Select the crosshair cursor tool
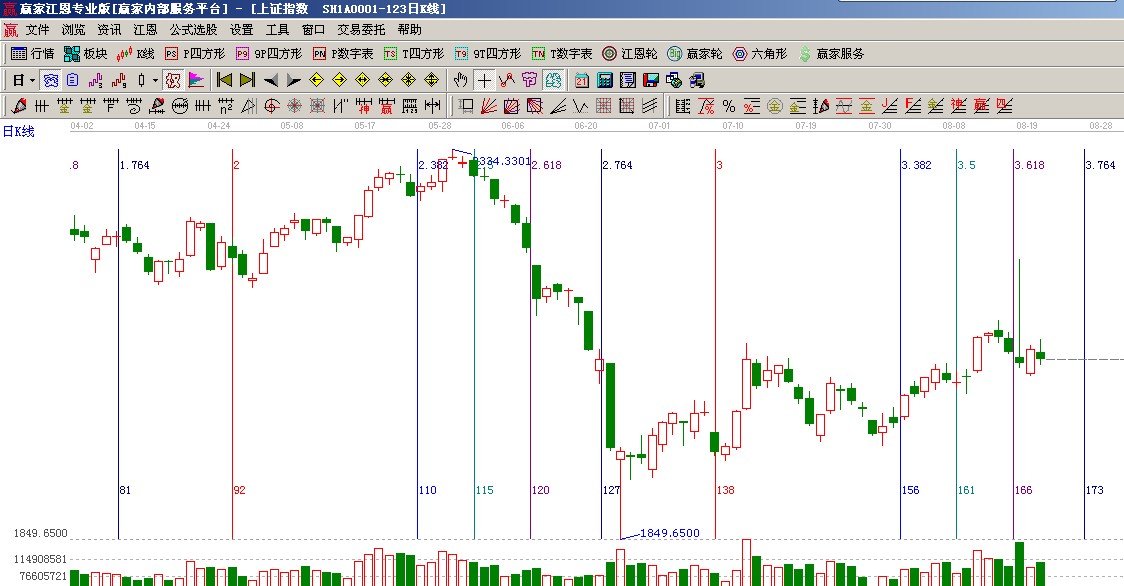This screenshot has width=1124, height=586. point(484,80)
